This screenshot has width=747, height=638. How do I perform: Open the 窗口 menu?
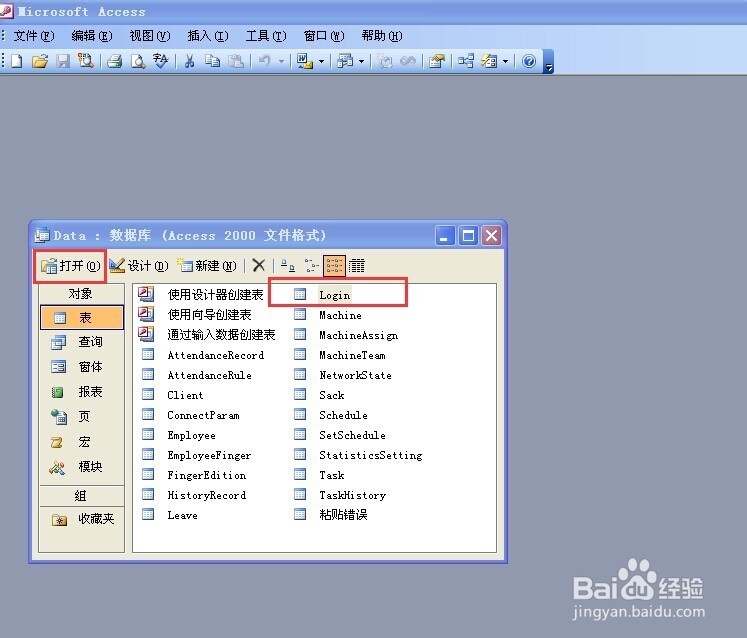click(324, 36)
